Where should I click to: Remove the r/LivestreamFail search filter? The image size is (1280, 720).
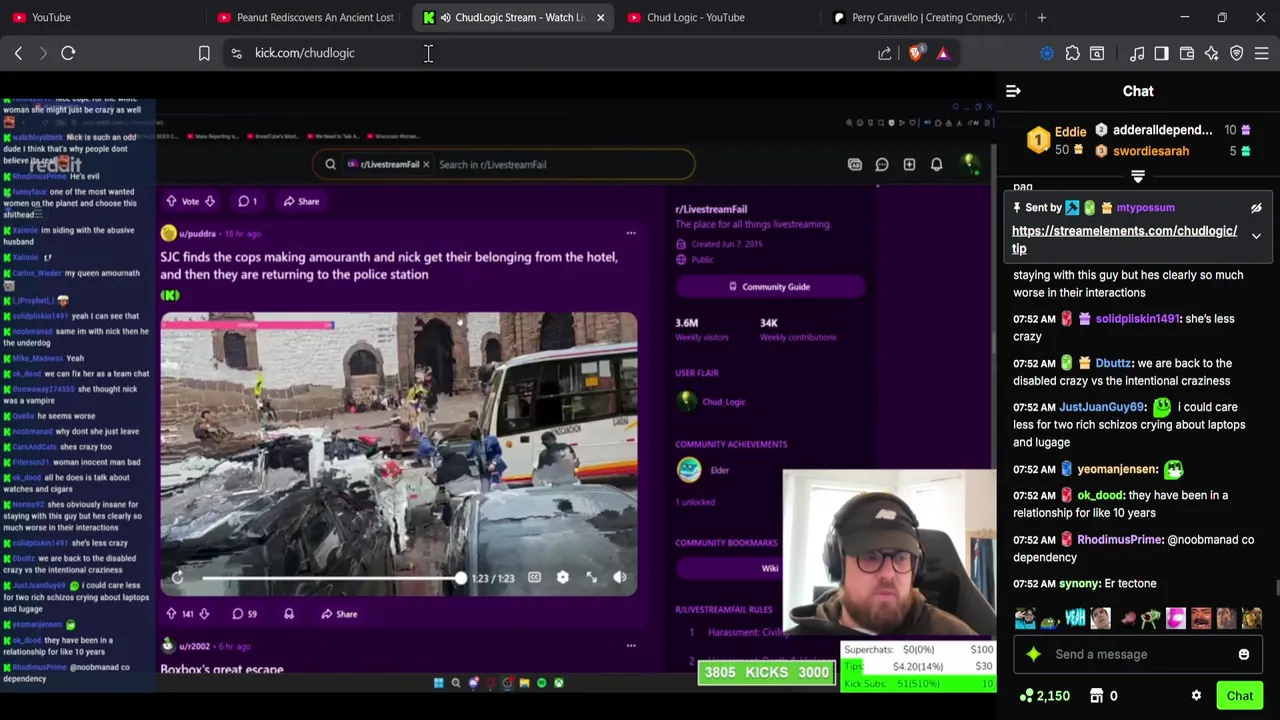click(425, 164)
